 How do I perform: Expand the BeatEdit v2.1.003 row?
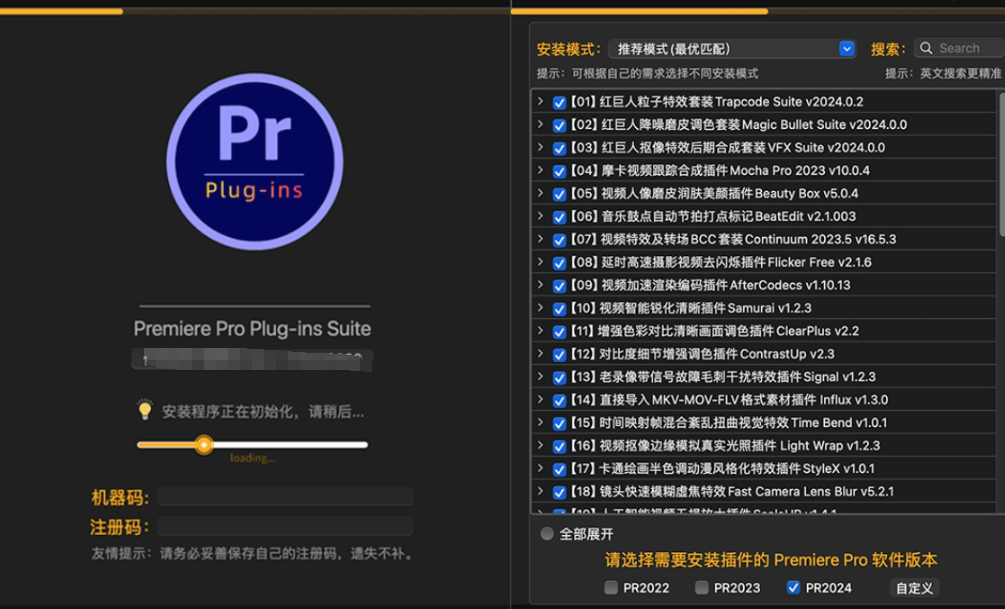click(540, 216)
